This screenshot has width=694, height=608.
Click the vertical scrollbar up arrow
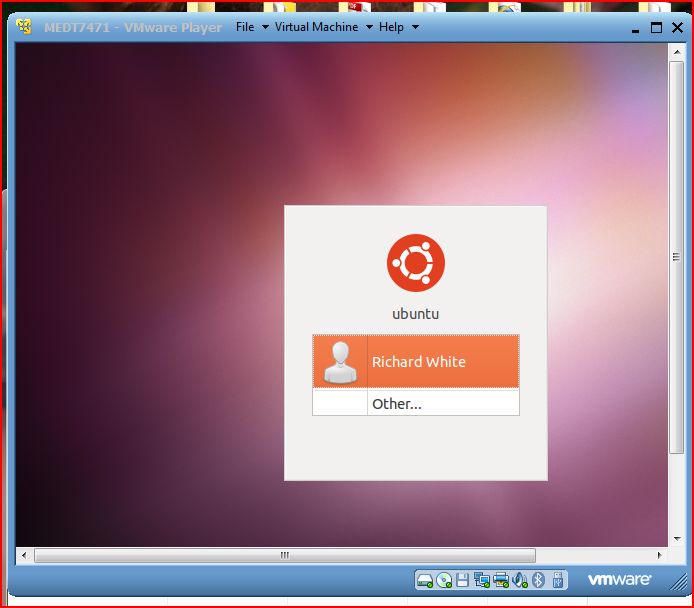click(x=677, y=52)
